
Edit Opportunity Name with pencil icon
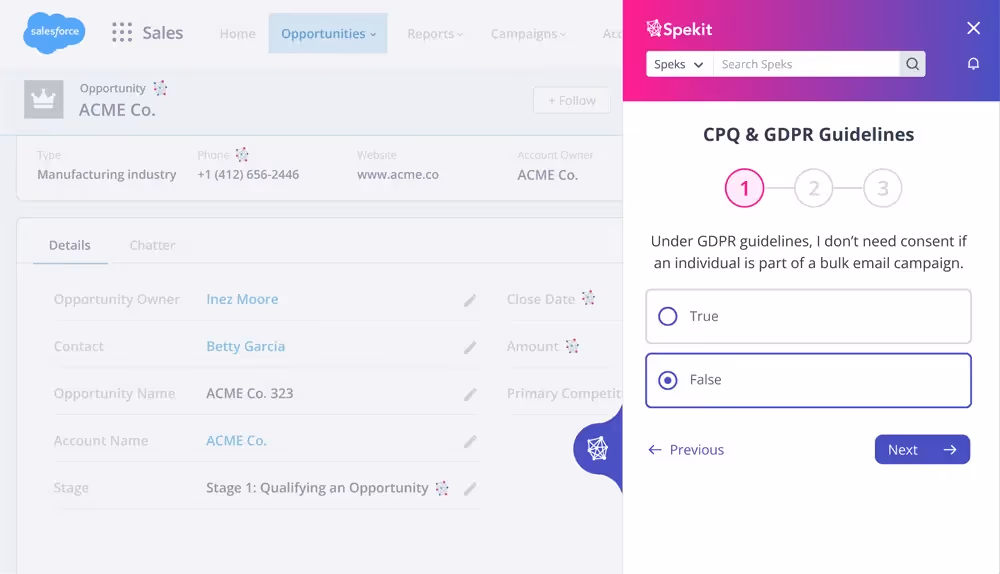point(470,395)
